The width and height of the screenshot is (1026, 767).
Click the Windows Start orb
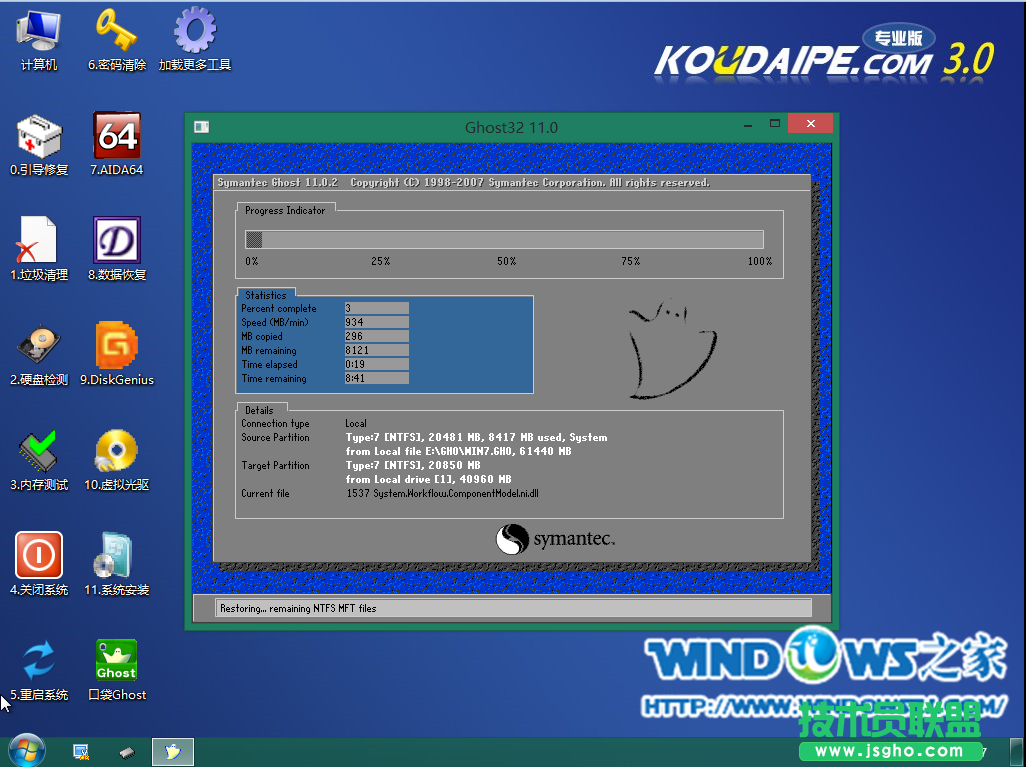(x=26, y=751)
